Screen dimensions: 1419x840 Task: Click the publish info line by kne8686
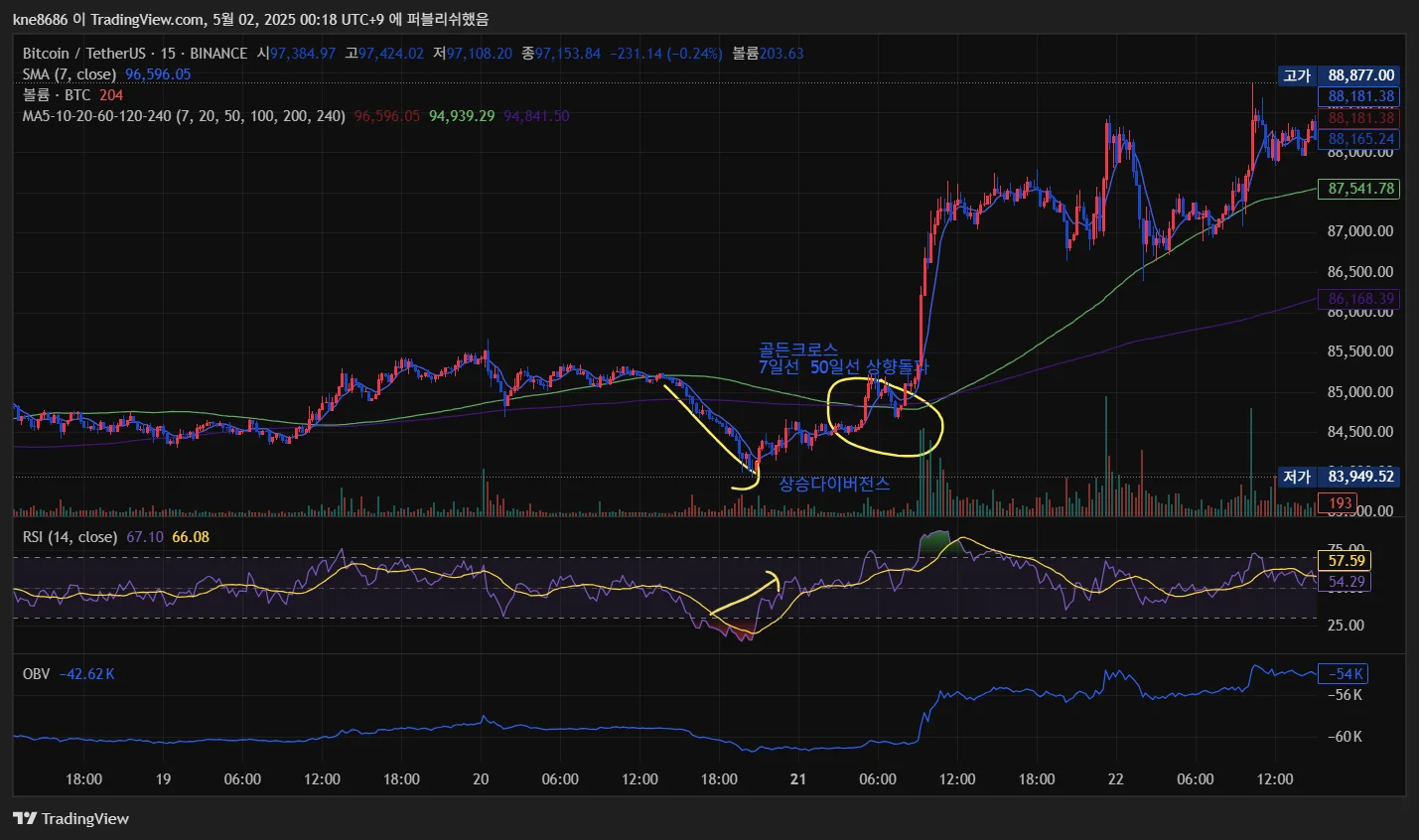(x=250, y=19)
